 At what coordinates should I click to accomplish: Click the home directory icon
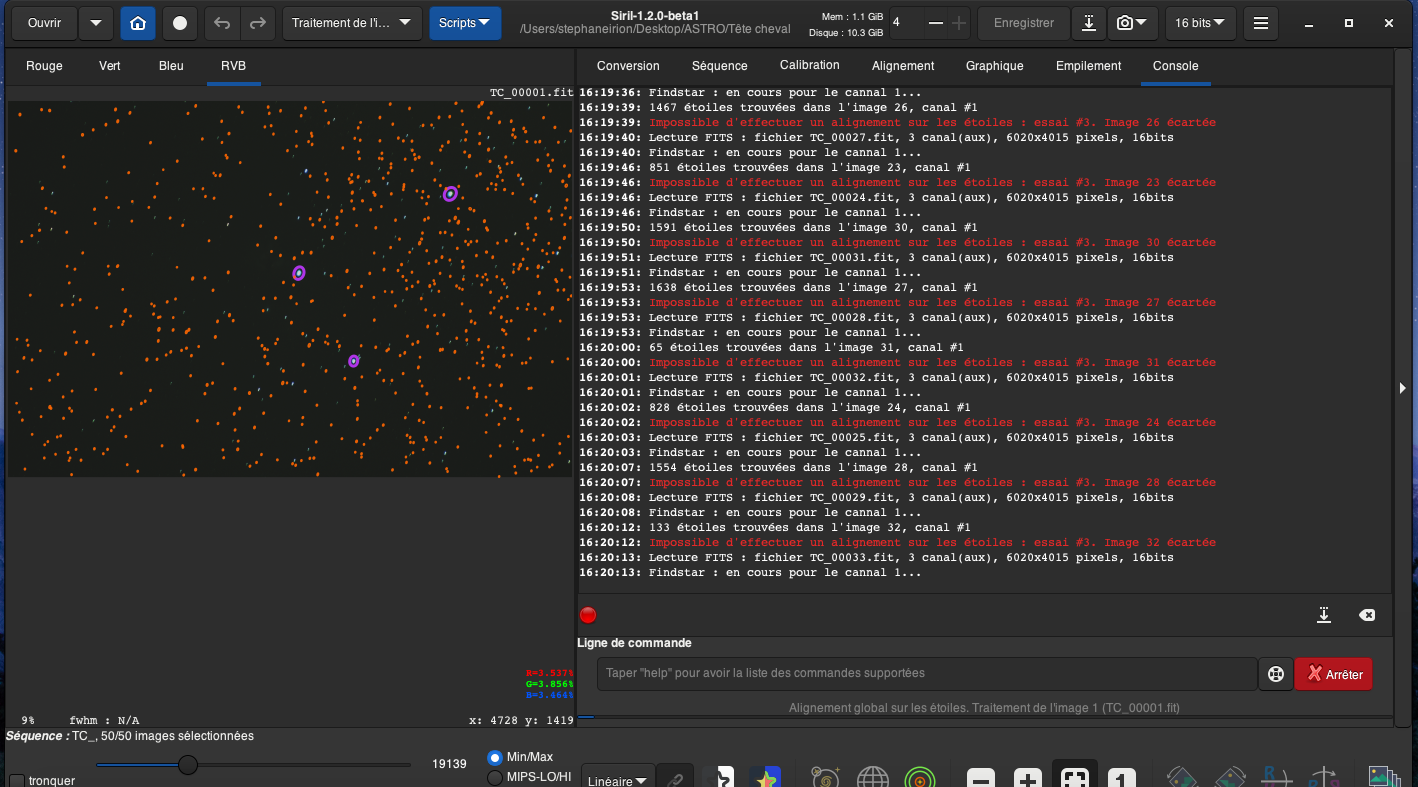pos(137,23)
